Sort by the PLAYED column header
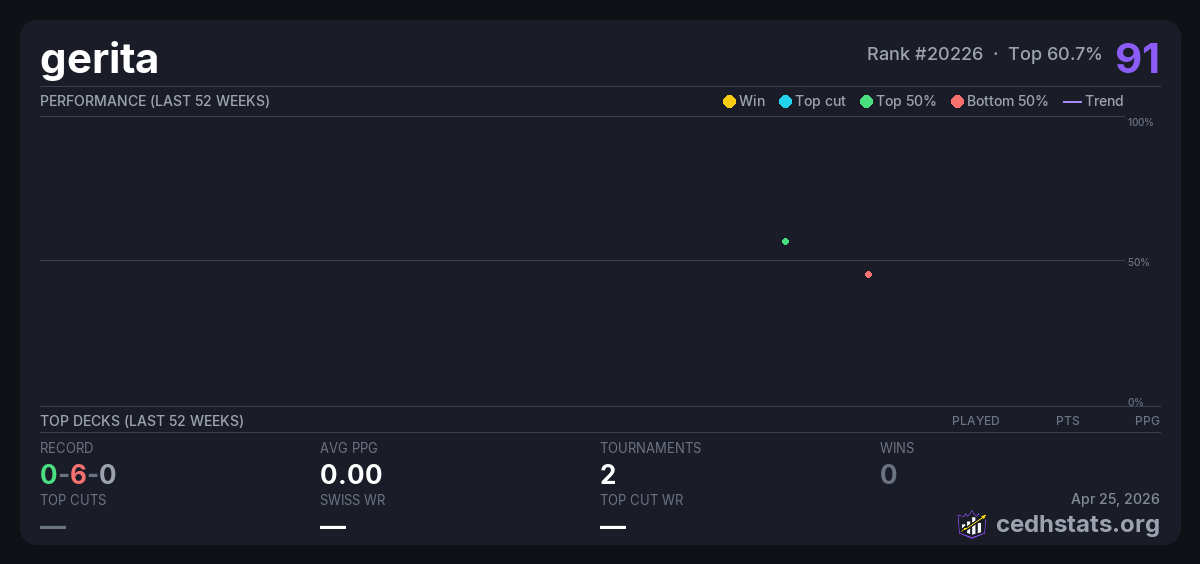 tap(975, 421)
